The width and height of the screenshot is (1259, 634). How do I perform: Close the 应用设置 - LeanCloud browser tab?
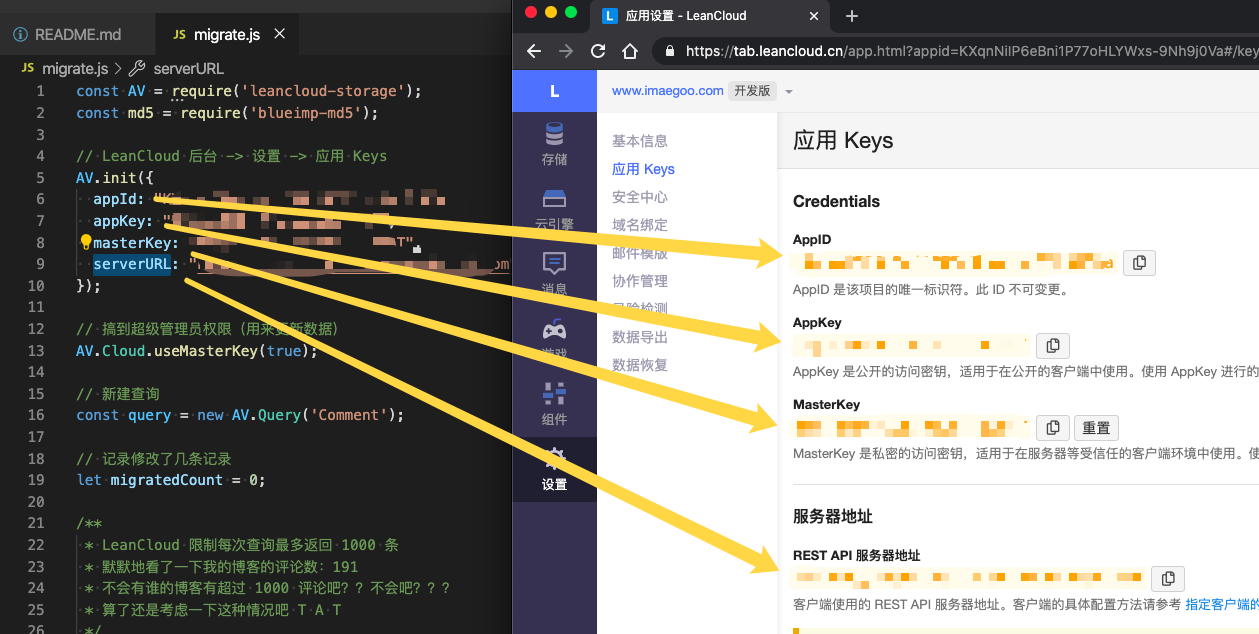coord(814,16)
